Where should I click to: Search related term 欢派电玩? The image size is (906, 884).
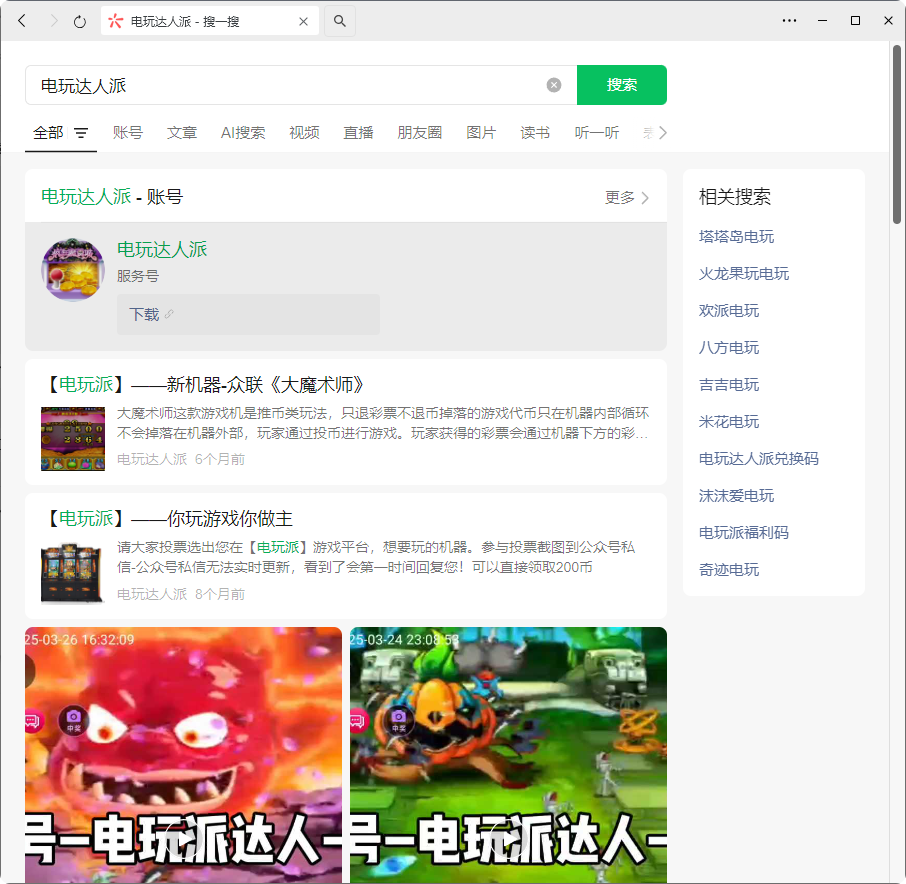729,310
